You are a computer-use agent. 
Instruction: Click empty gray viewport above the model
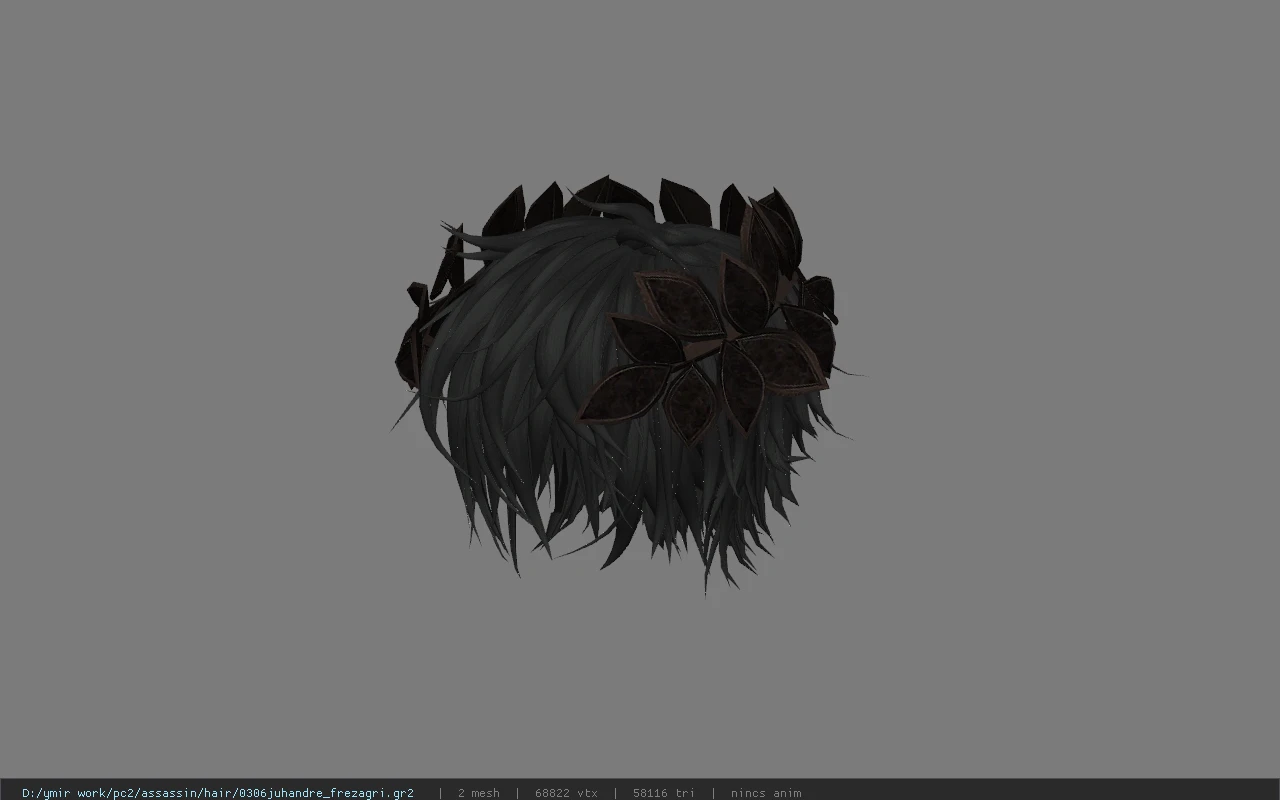640,90
